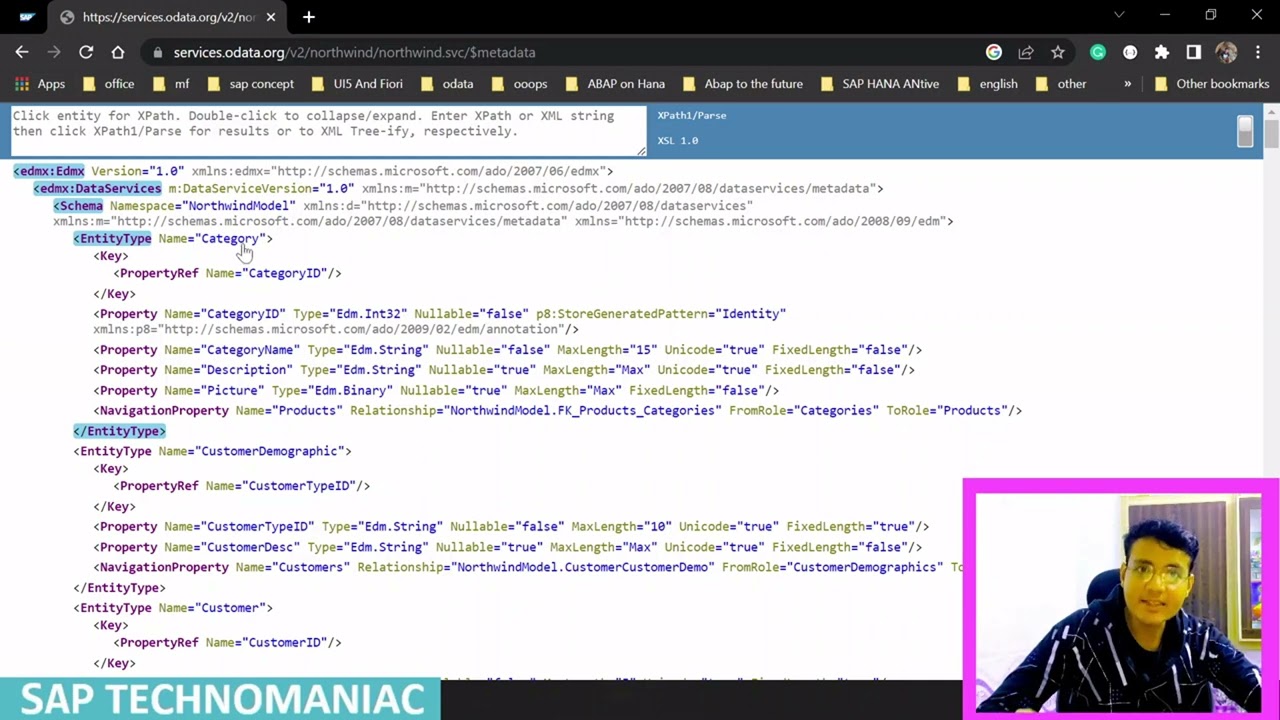
Task: Click the highlighted closing EntityType tag
Action: point(119,431)
